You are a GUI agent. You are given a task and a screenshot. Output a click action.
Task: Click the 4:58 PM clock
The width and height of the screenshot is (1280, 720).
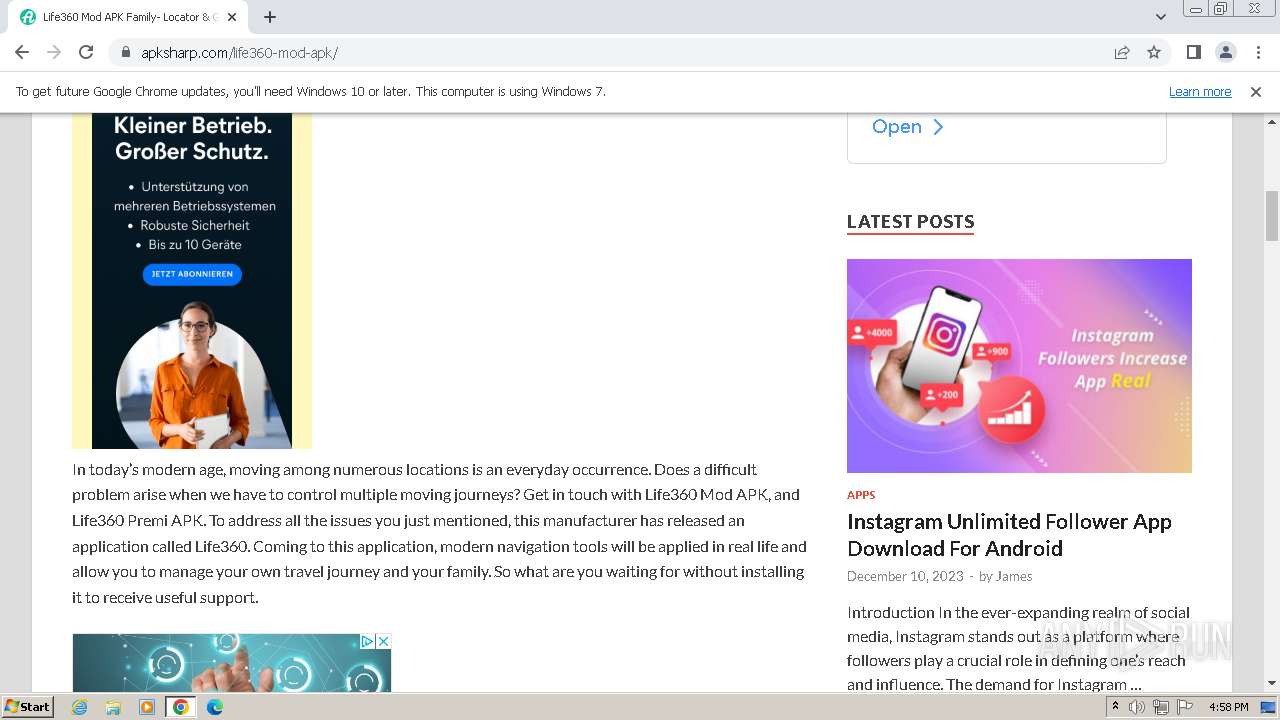pyautogui.click(x=1228, y=707)
